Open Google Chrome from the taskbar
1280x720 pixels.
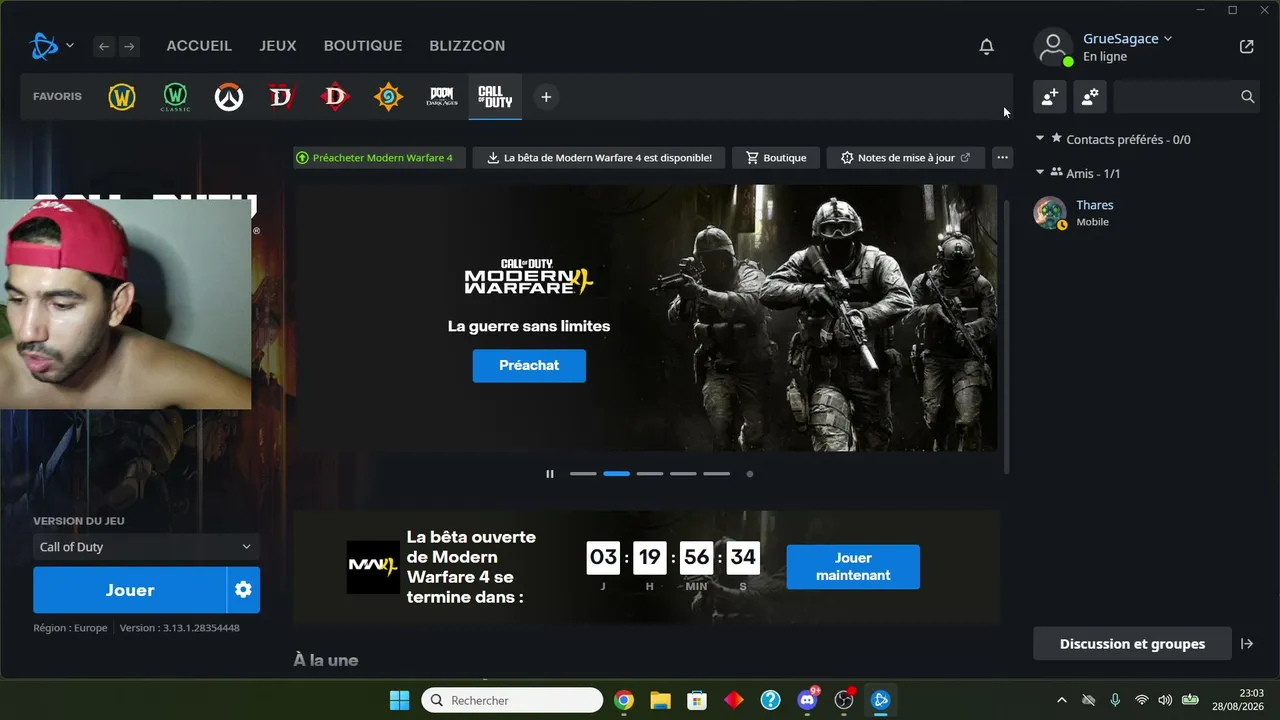[624, 700]
